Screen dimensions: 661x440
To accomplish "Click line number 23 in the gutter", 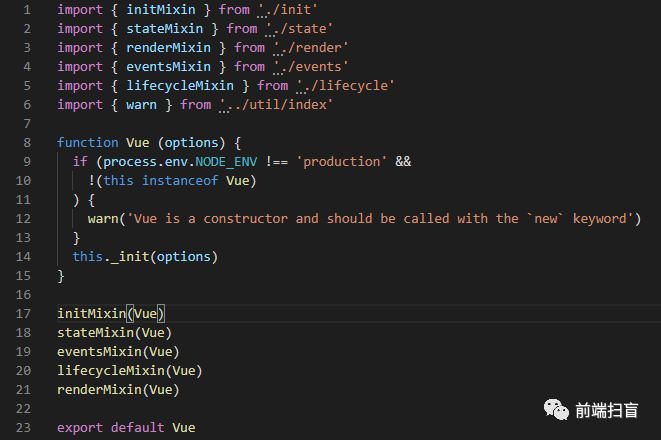I will point(23,427).
